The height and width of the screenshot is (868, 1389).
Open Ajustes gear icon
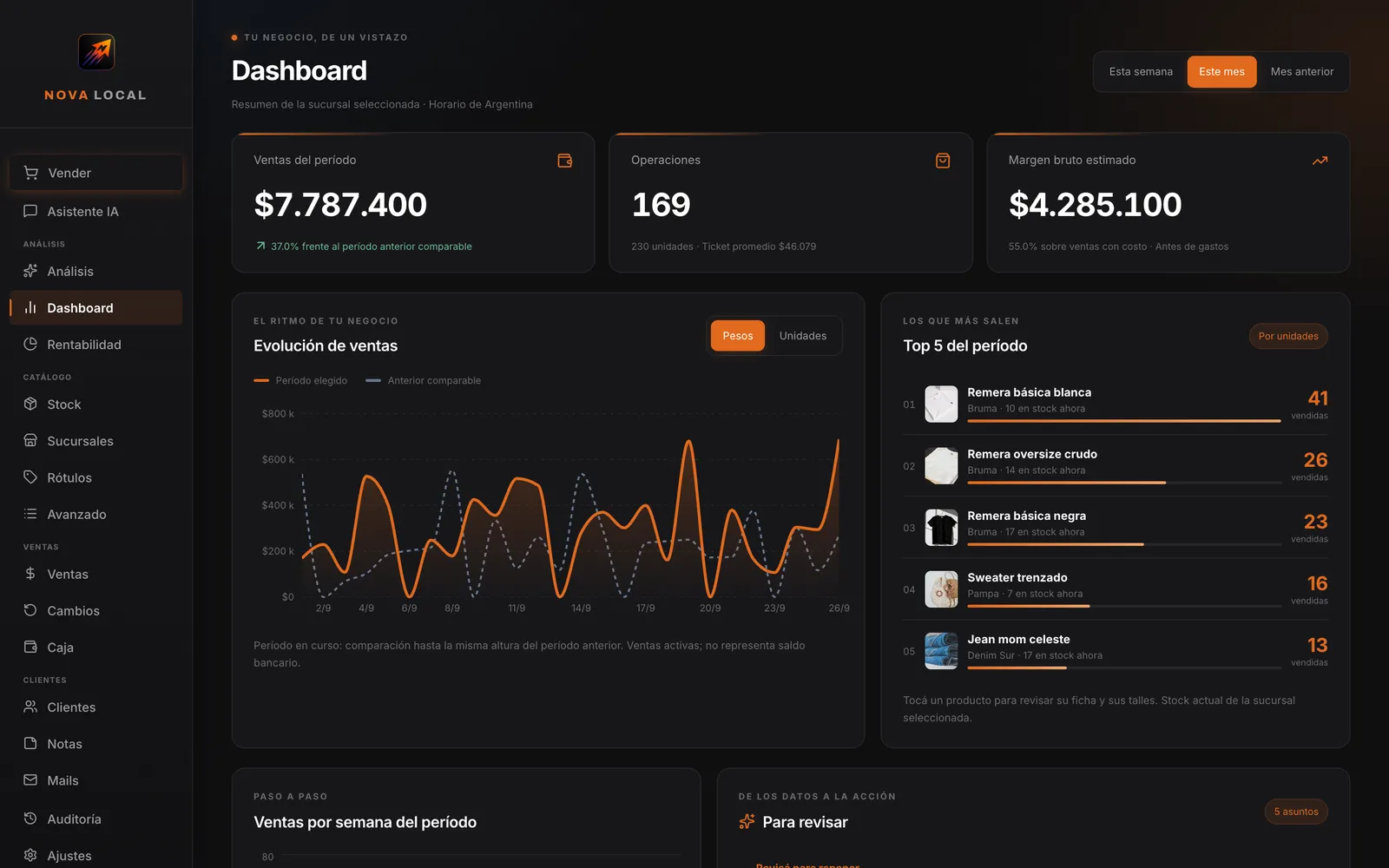pos(30,855)
